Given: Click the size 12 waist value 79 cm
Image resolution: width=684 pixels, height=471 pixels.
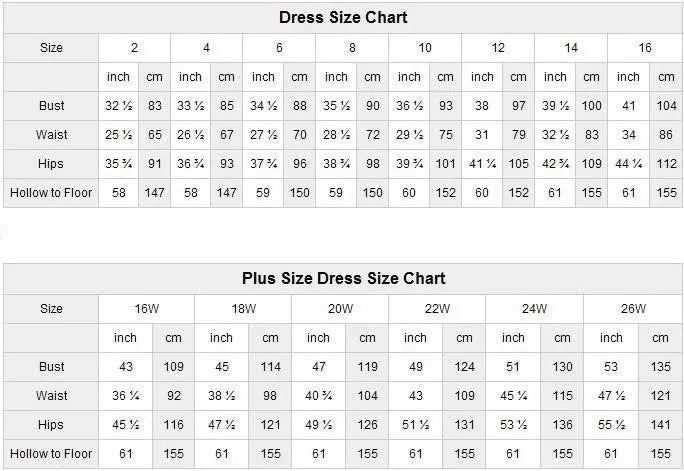Looking at the screenshot, I should (x=519, y=134).
